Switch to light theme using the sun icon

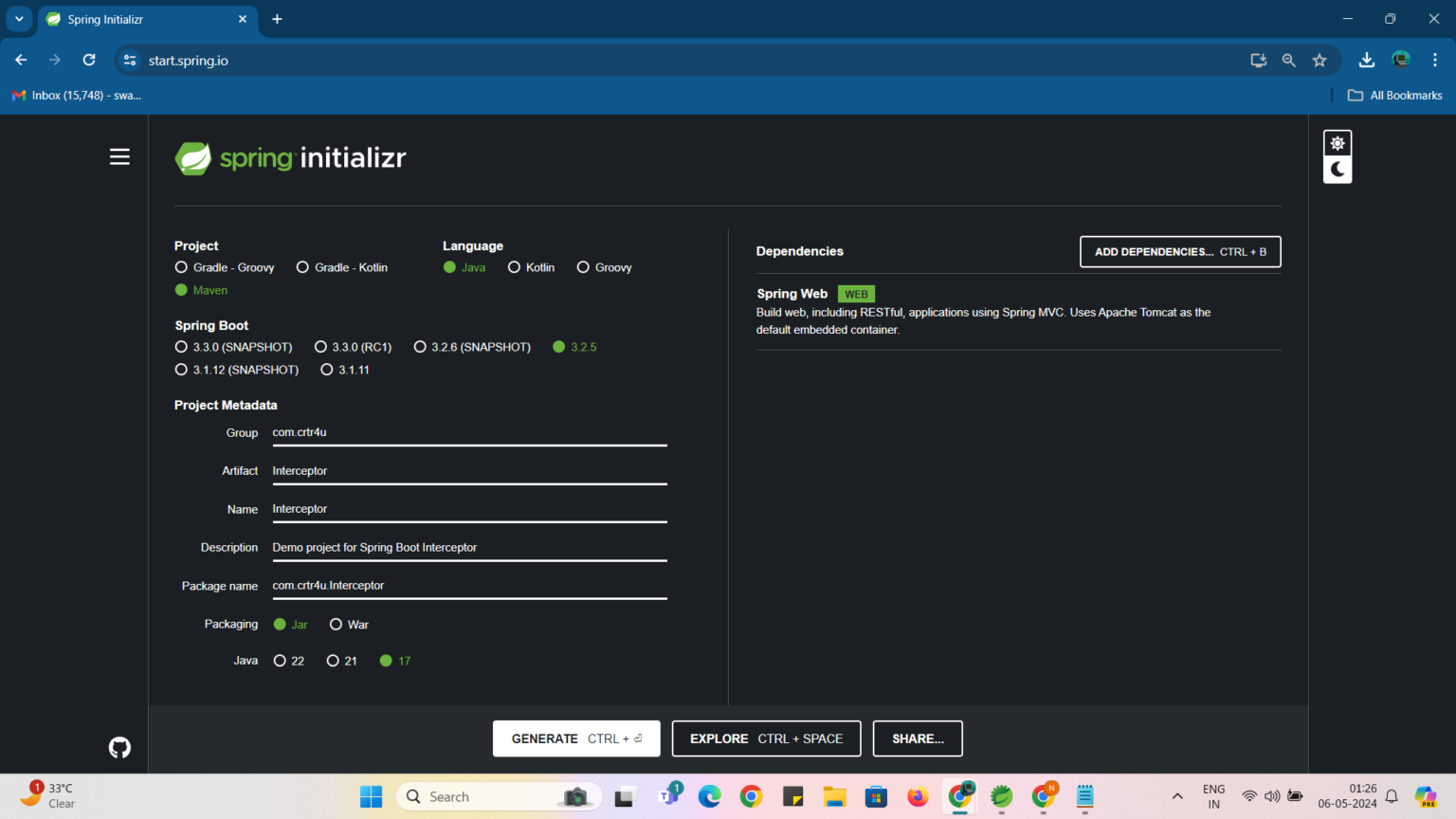pyautogui.click(x=1337, y=141)
